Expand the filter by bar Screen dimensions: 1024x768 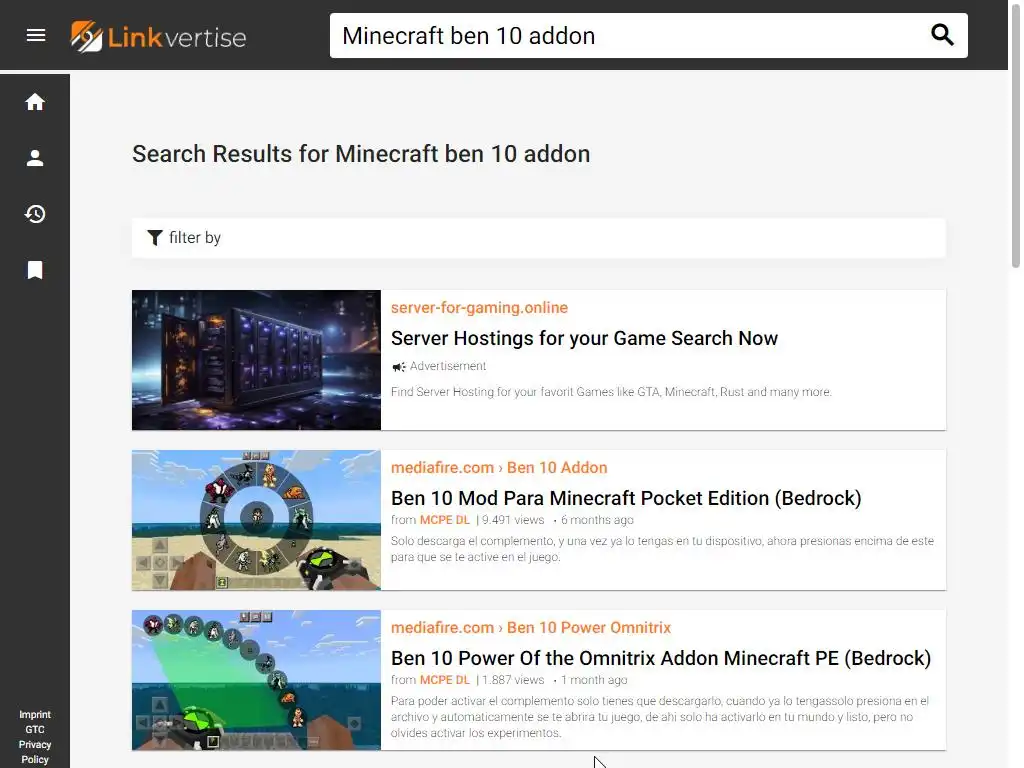pyautogui.click(x=539, y=238)
